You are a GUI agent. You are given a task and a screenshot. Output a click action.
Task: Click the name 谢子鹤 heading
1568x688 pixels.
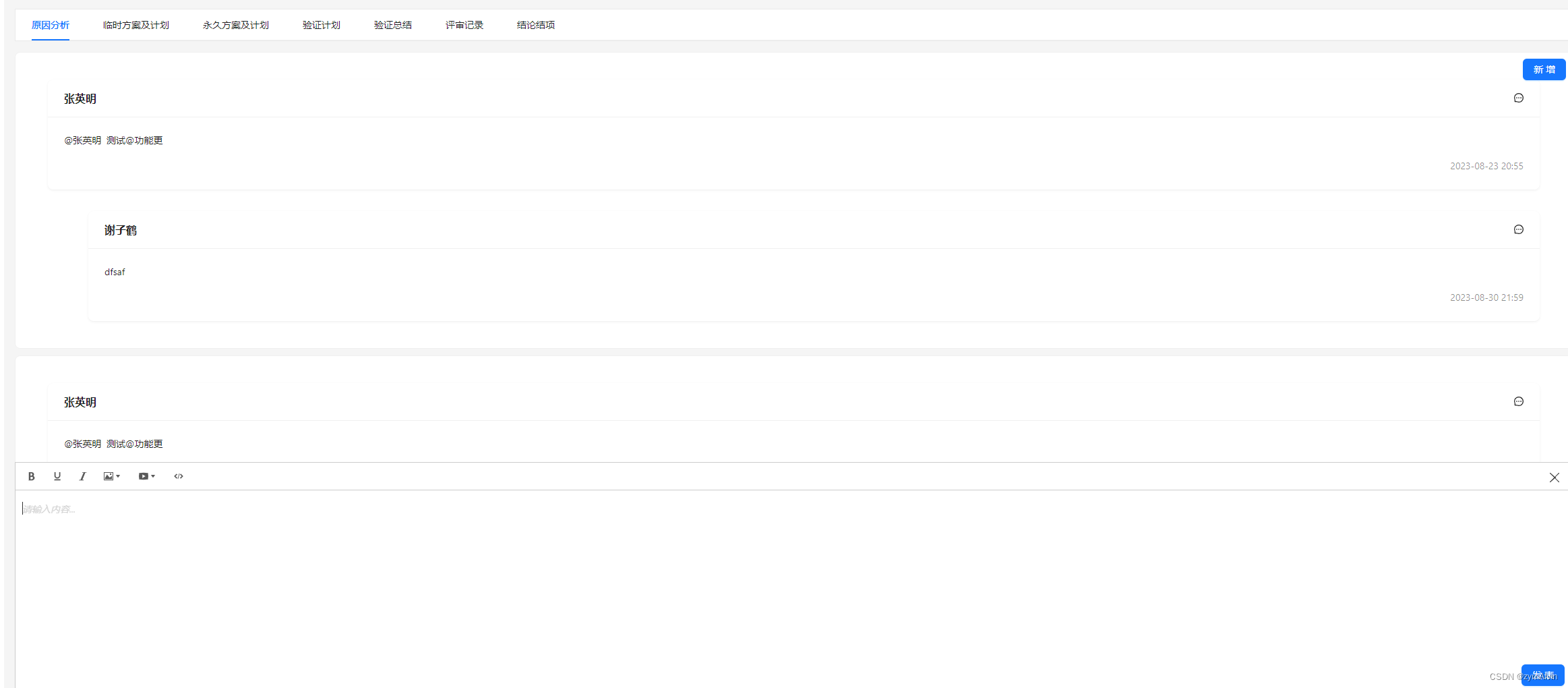pos(121,230)
